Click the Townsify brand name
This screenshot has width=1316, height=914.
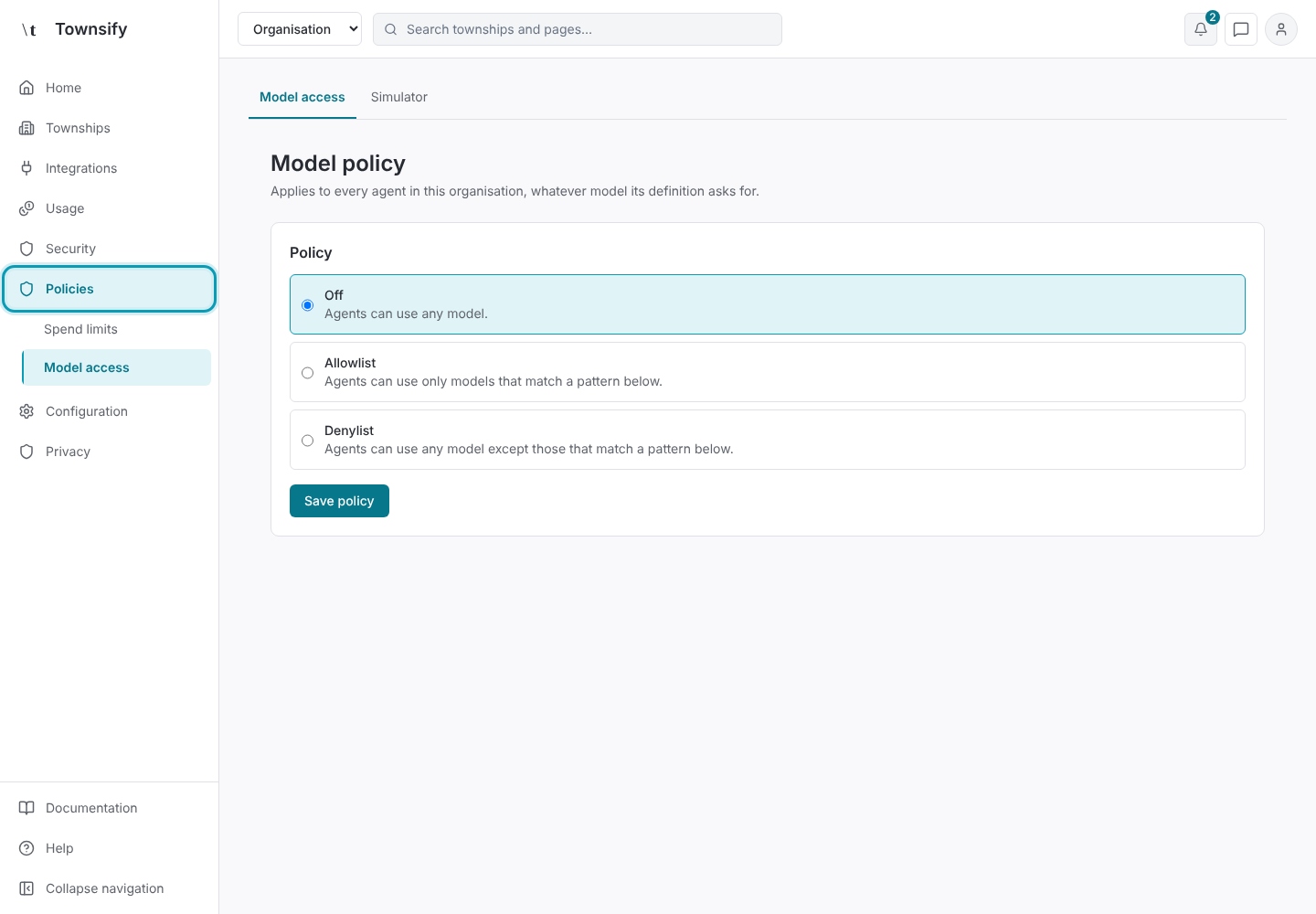click(x=91, y=29)
